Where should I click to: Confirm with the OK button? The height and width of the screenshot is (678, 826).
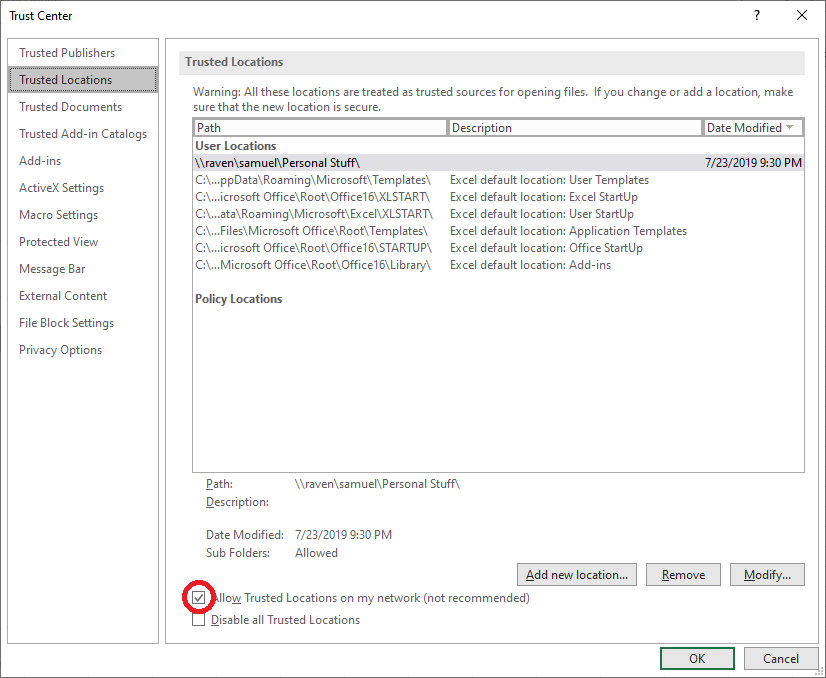click(x=697, y=659)
